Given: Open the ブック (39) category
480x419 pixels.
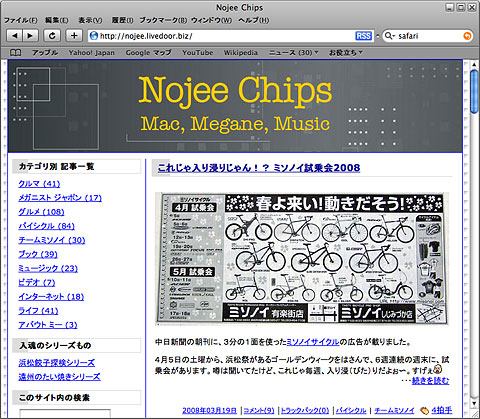Looking at the screenshot, I should [x=38, y=254].
